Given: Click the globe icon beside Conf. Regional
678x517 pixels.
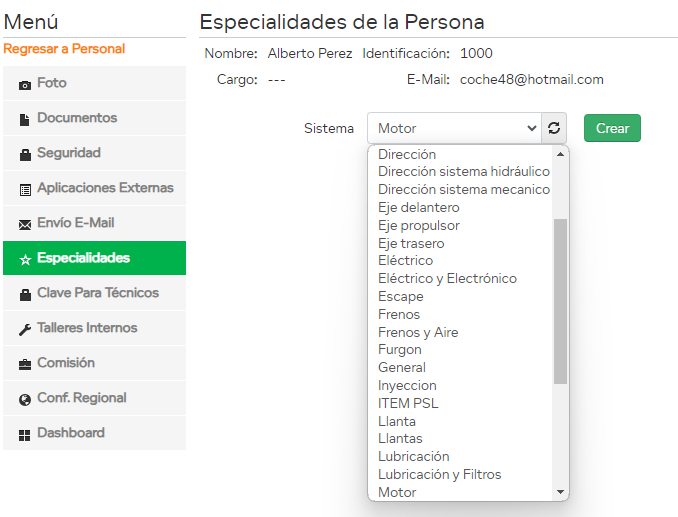Looking at the screenshot, I should coord(25,399).
